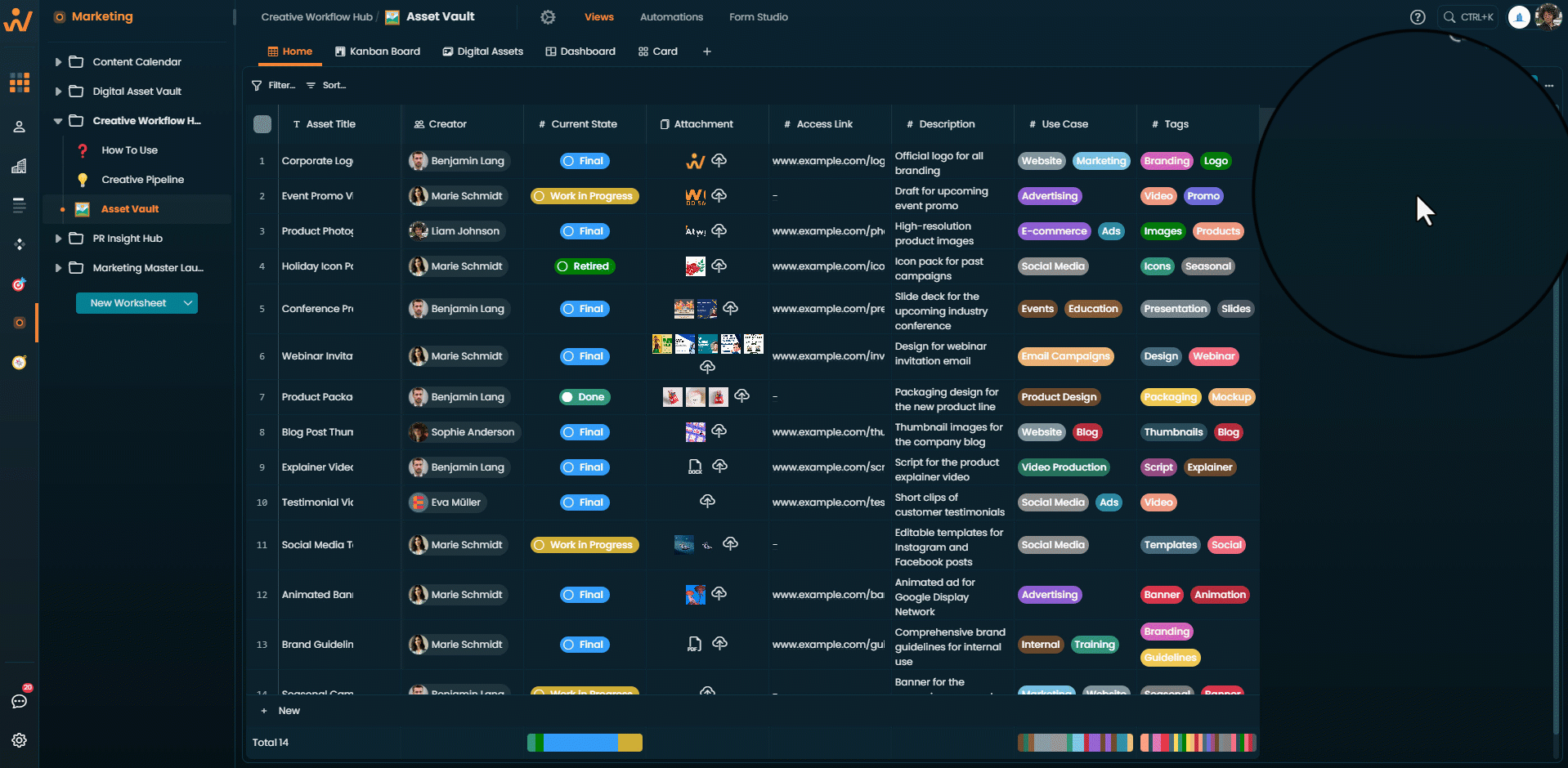Click New to add a row

[x=281, y=711]
